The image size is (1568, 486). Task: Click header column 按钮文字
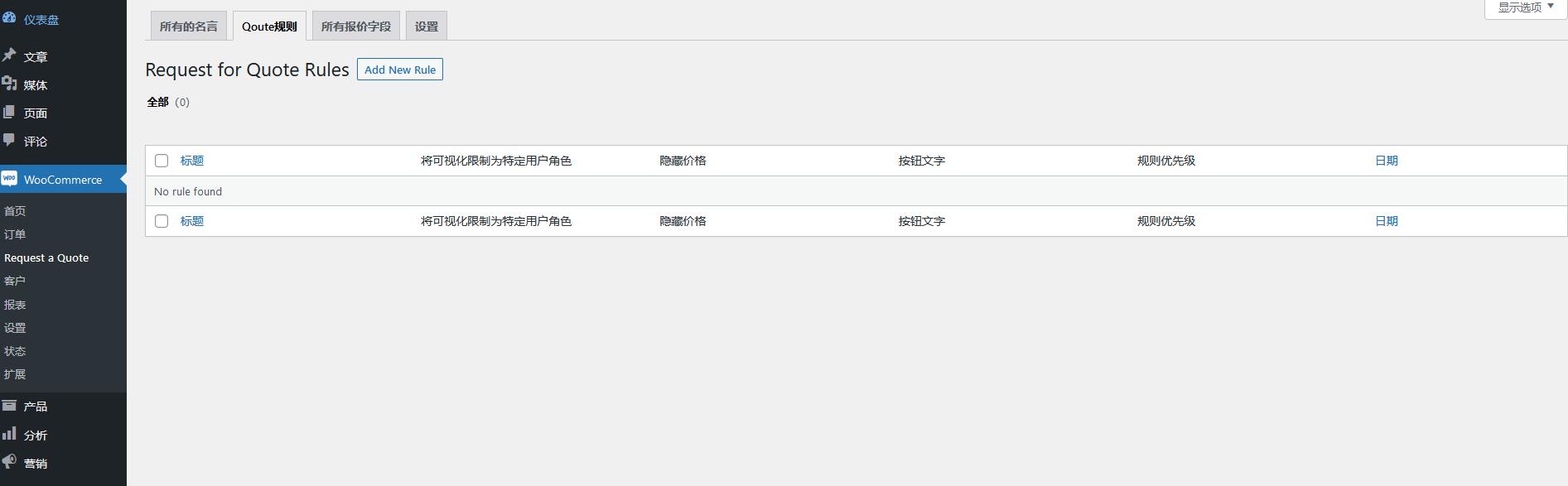(922, 161)
